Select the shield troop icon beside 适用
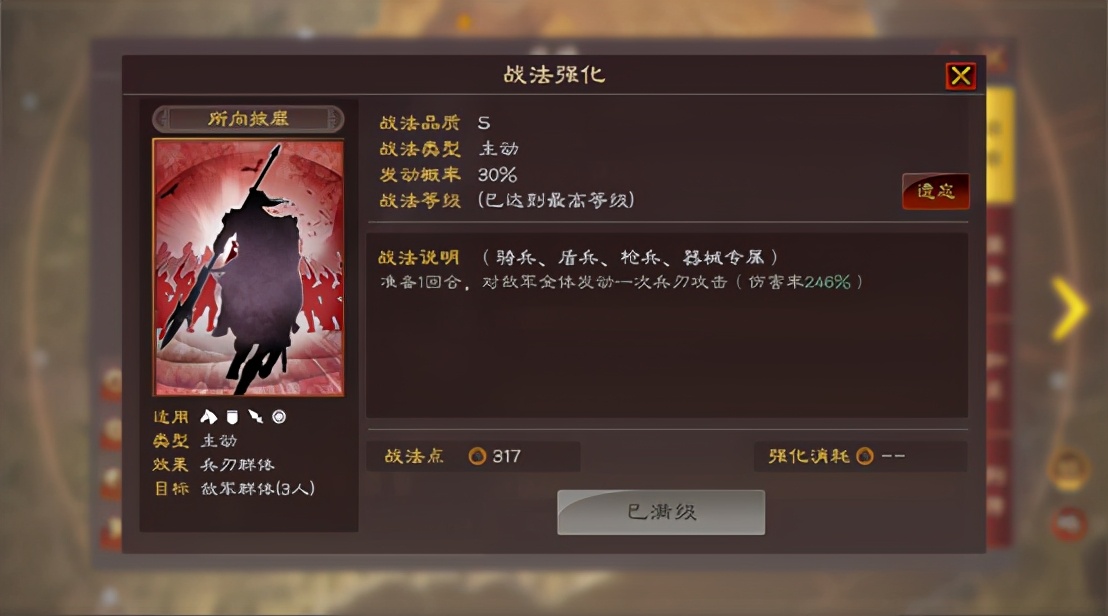The image size is (1108, 616). (x=232, y=417)
